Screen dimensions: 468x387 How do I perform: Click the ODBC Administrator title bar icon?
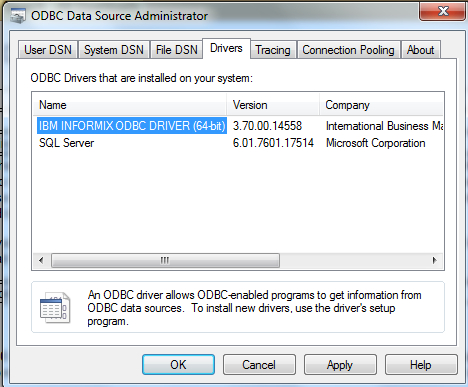click(x=18, y=16)
